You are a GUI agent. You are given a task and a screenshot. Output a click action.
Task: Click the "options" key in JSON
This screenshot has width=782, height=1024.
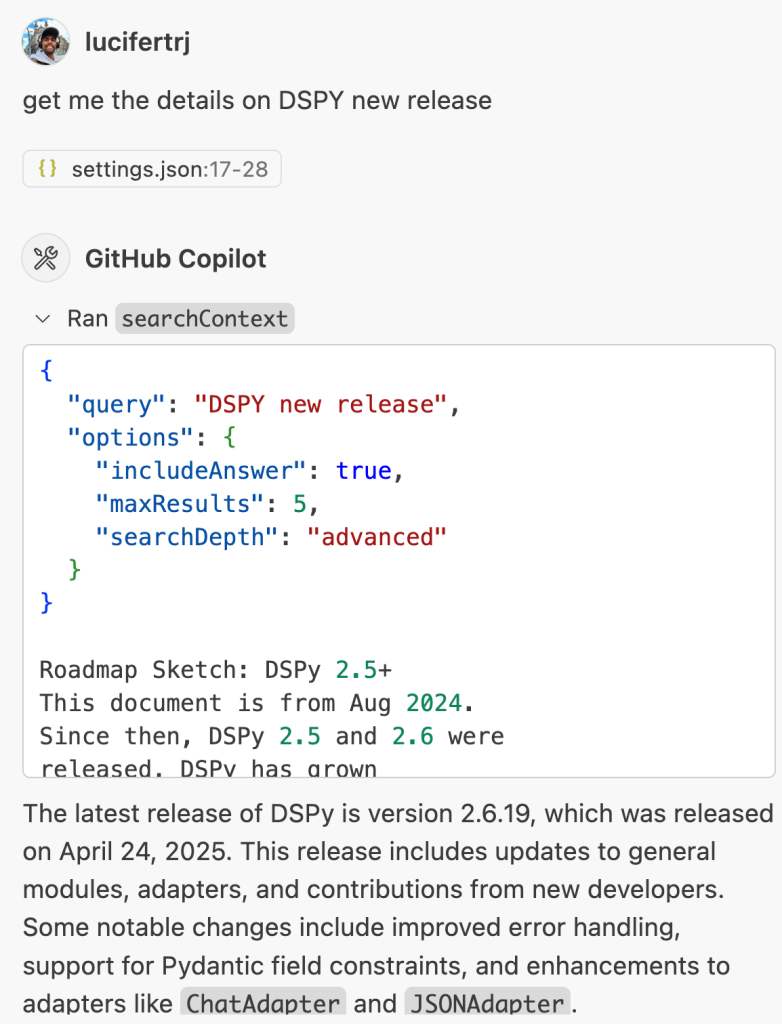coord(131,438)
